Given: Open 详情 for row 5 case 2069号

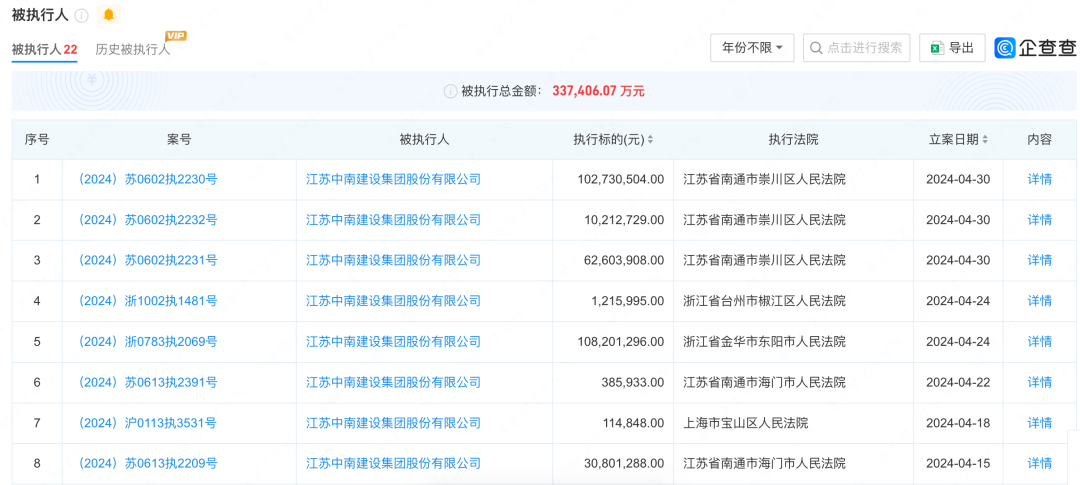Looking at the screenshot, I should tap(1039, 342).
